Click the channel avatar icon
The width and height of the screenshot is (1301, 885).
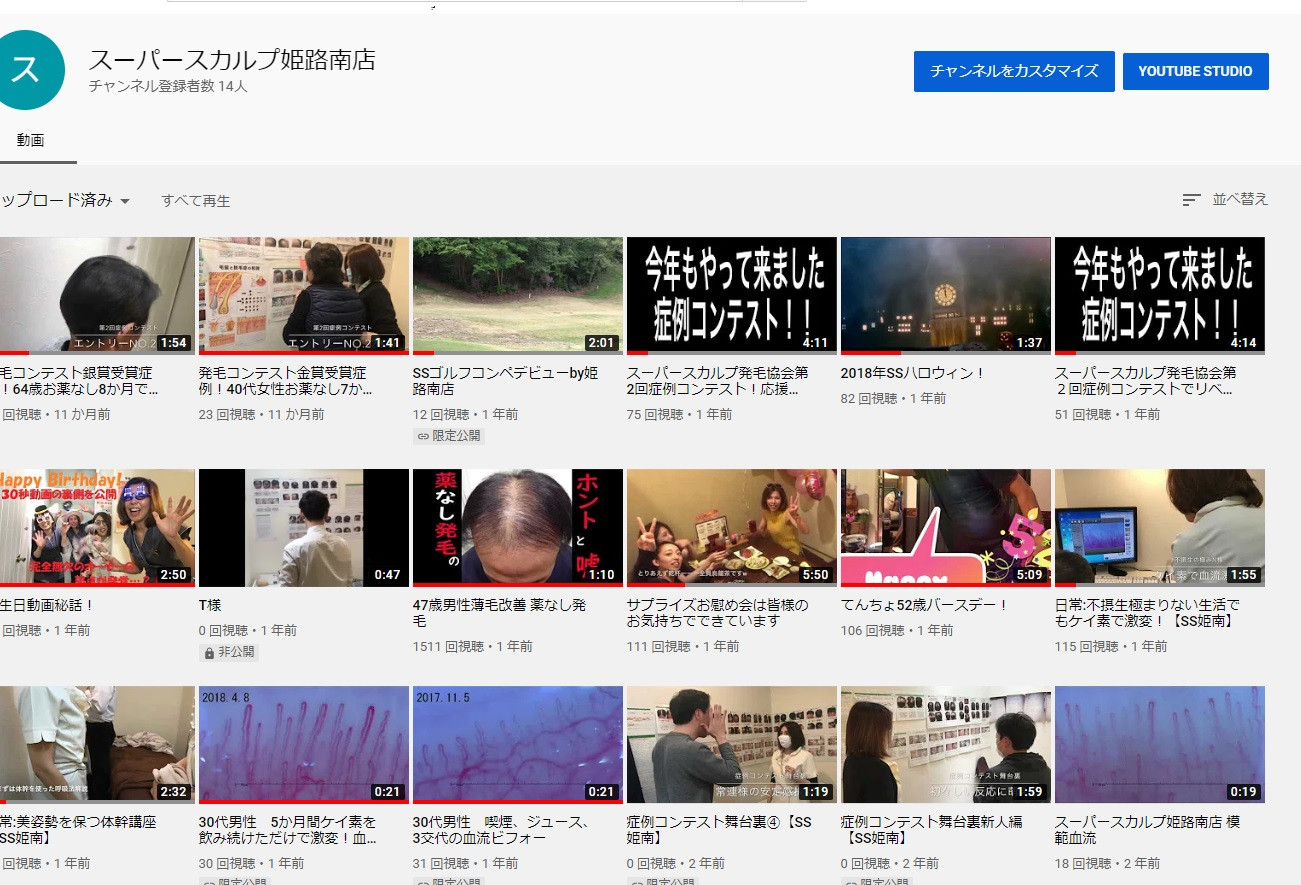click(x=28, y=70)
